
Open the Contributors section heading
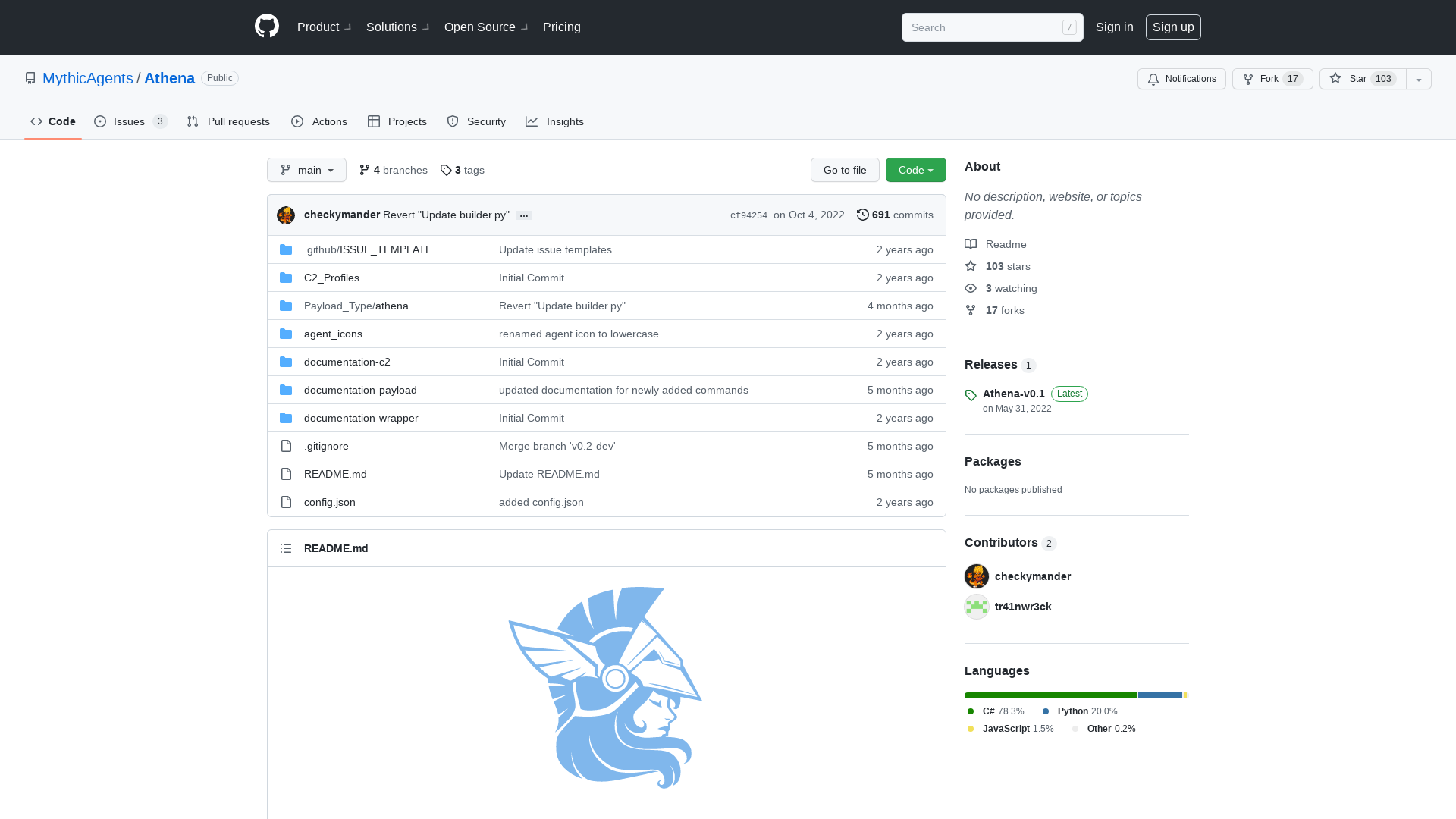(1001, 543)
